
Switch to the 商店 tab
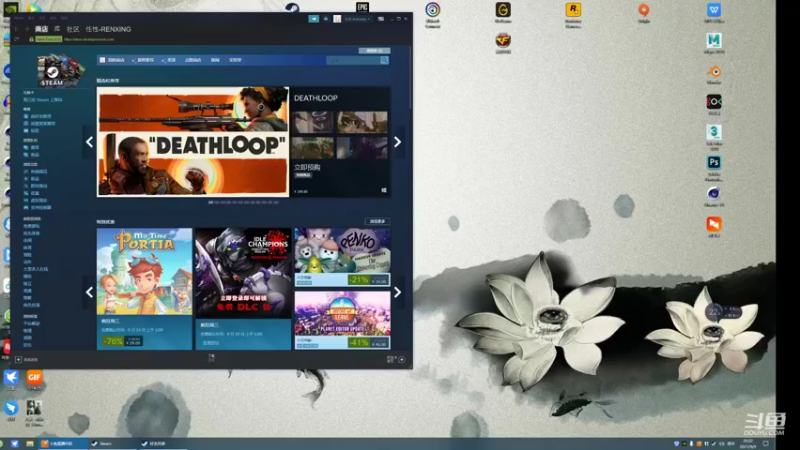41,29
